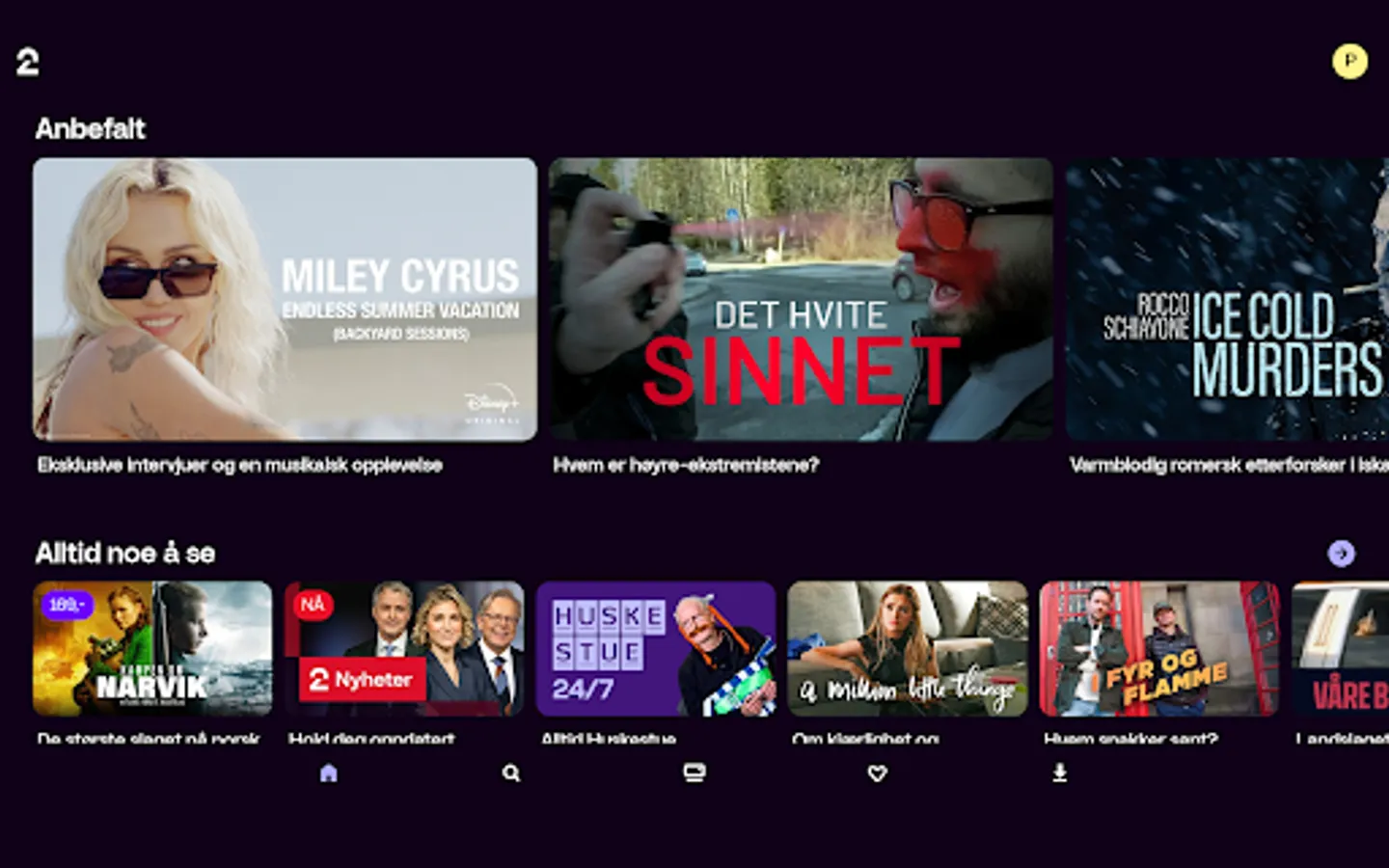Click 'Varmblodig romersk etterforsker' caption
This screenshot has width=1389, height=868.
click(x=1229, y=465)
